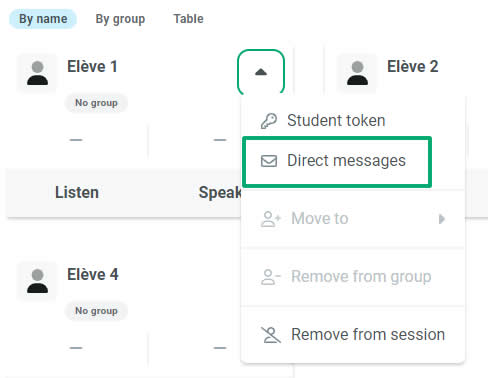Select Student token menu entry

click(x=353, y=120)
